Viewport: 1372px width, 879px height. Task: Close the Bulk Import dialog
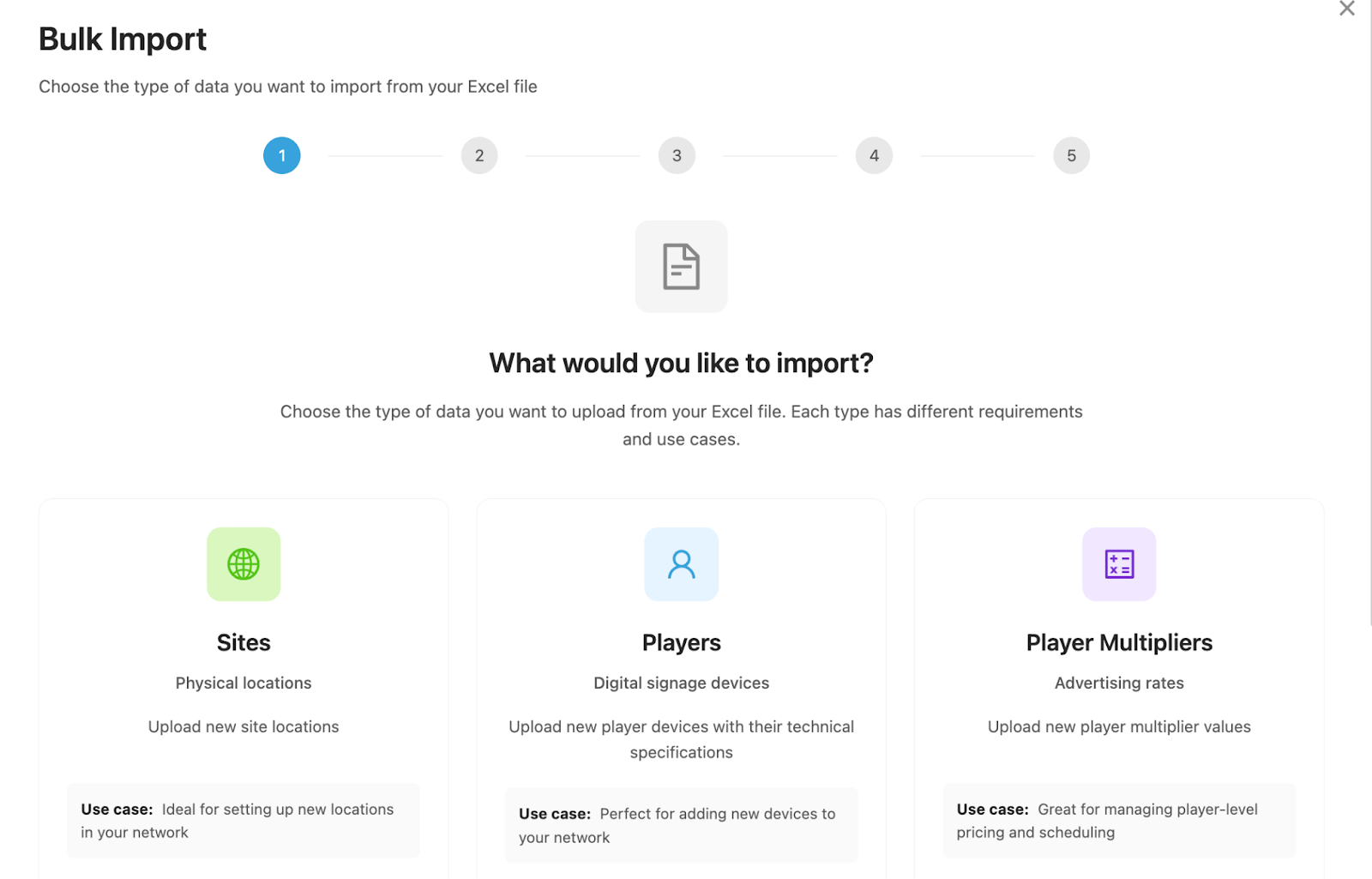point(1347,9)
